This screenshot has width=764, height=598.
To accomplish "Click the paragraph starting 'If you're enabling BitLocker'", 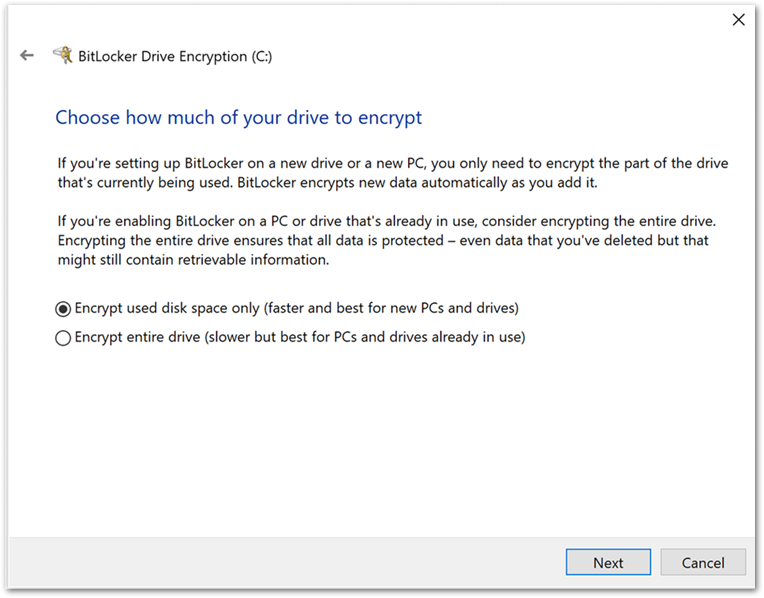I will click(387, 240).
